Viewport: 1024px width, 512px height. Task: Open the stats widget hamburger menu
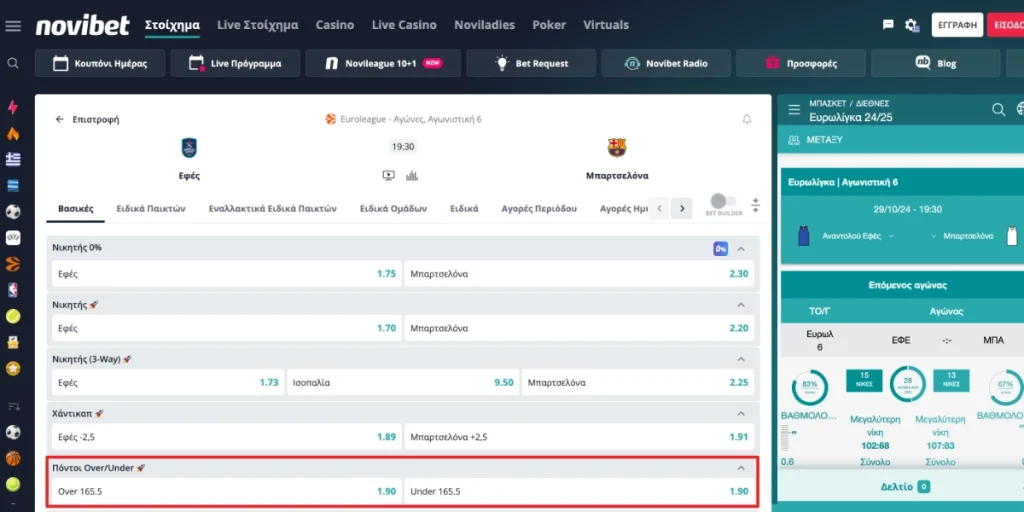point(794,110)
